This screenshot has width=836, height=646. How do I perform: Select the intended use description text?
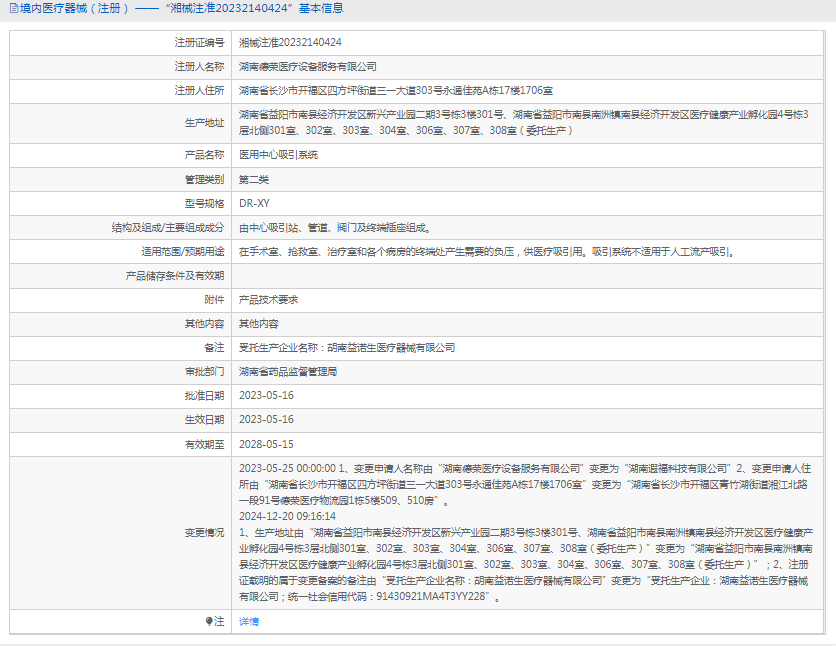487,252
